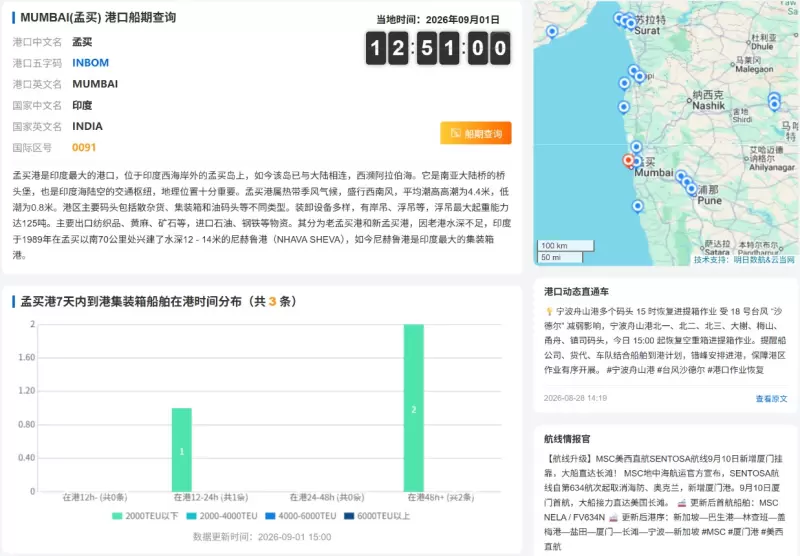Click the port Chinese name value 孟买

82,42
